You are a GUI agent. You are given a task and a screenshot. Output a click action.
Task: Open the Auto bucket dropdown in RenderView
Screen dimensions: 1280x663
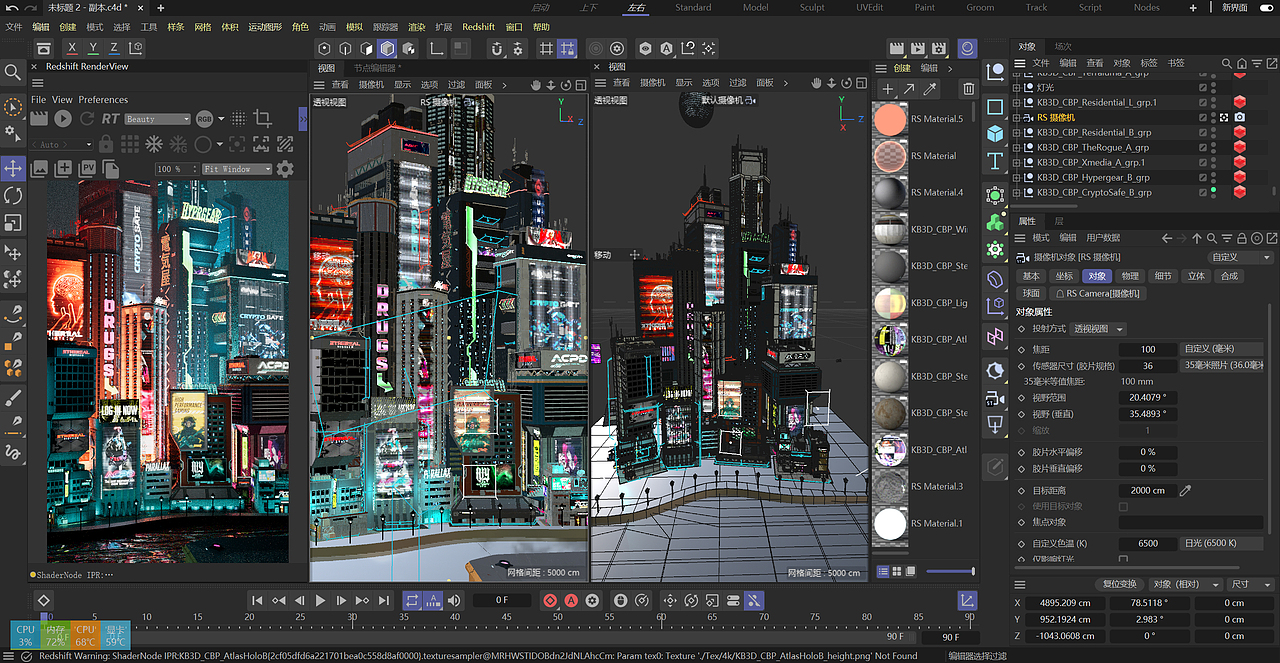coord(63,144)
